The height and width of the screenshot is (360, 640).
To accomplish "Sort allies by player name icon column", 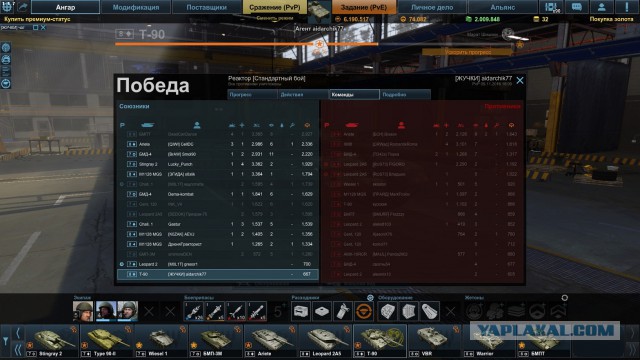I will (x=197, y=125).
